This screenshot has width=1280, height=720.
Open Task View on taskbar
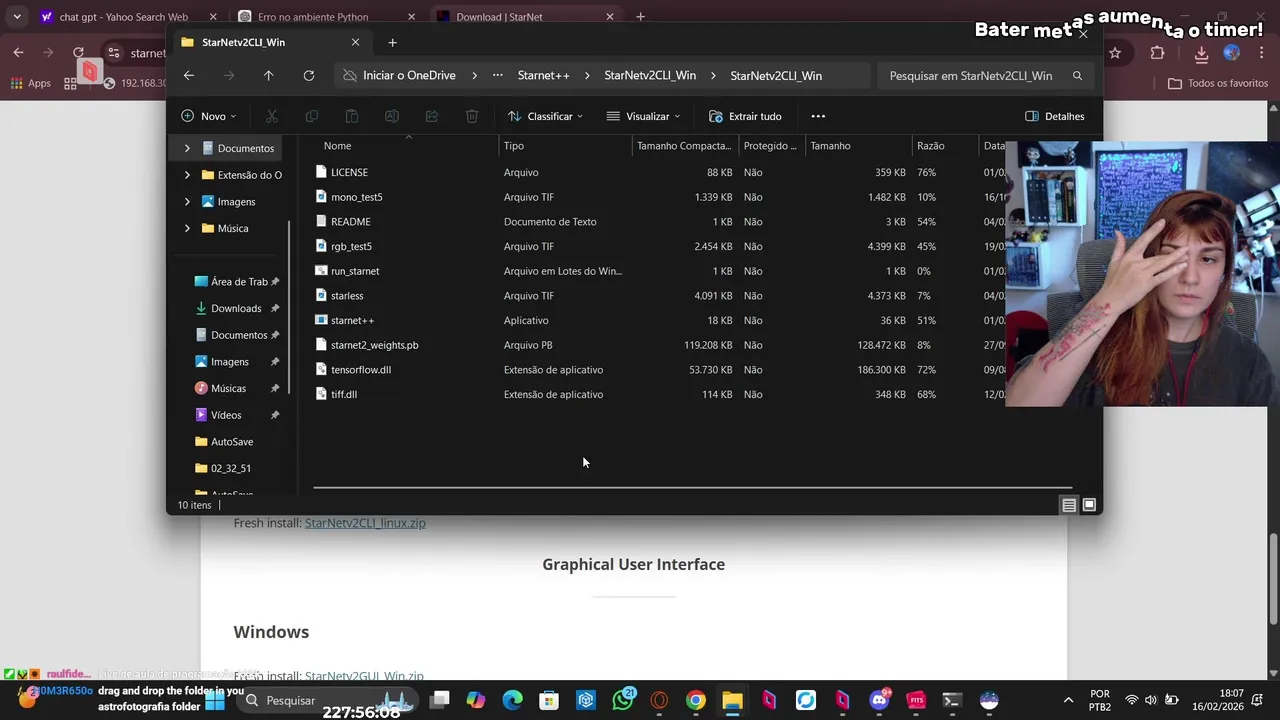coord(439,700)
